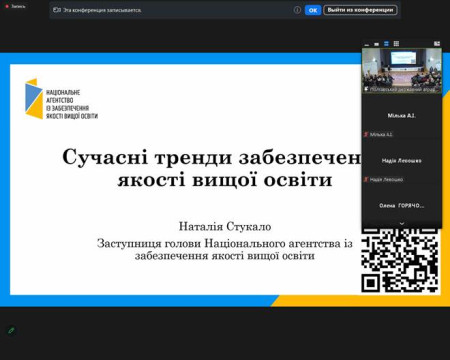Select the 'Надія Левошко' participant tile
The image size is (450, 360).
pos(402,161)
